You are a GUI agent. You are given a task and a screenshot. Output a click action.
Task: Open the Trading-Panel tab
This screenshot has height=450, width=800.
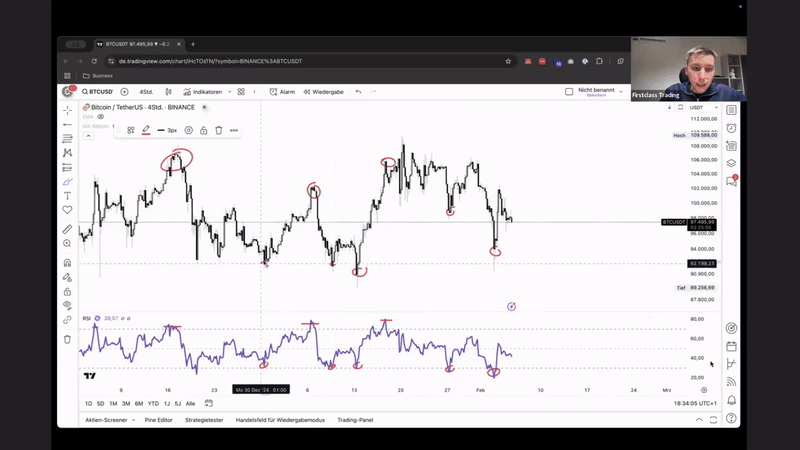coord(355,420)
